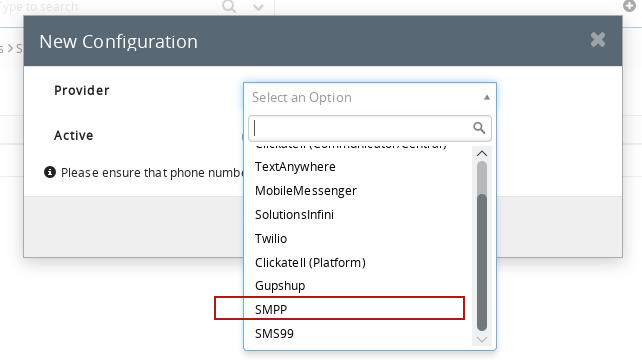642x363 pixels.
Task: Click the provider list scroll up arrow
Action: [482, 153]
